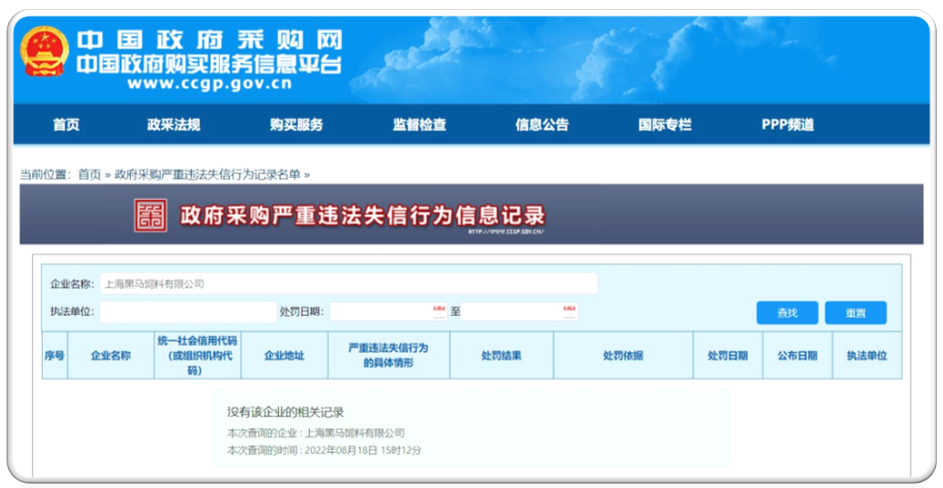943x488 pixels.
Task: Click the end date field after 至
Action: (x=510, y=312)
